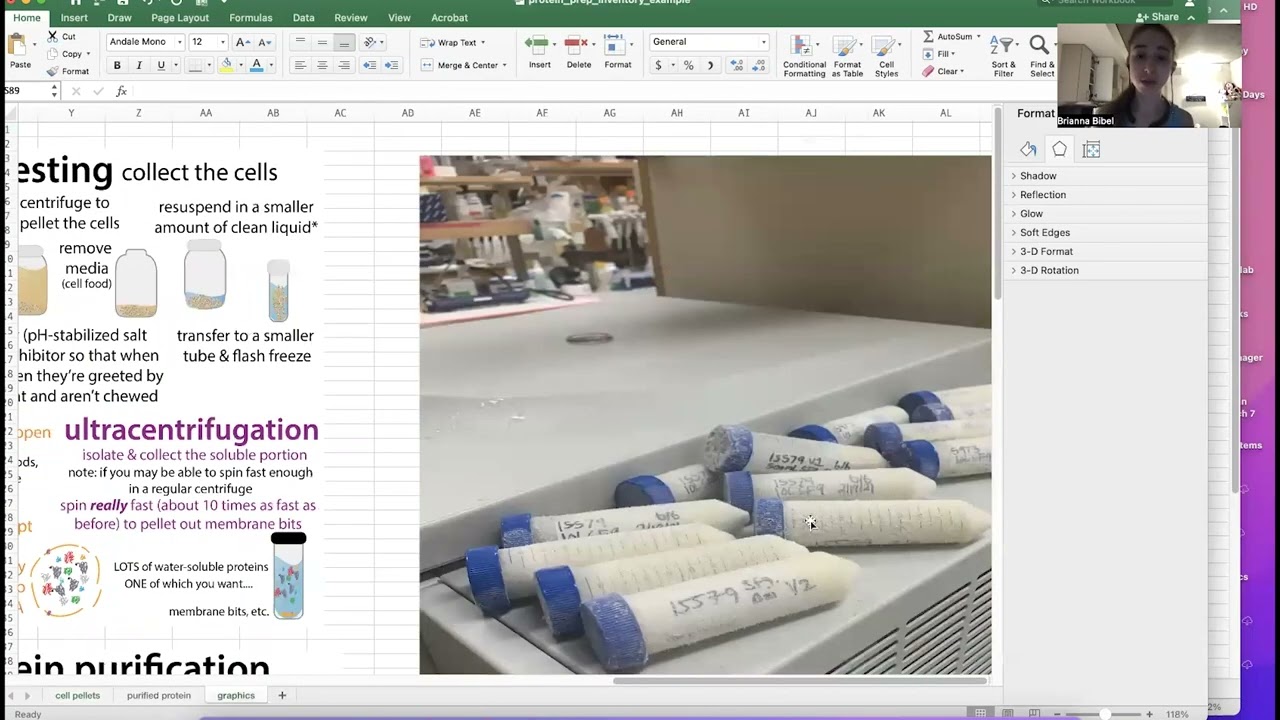
Task: Align text to bottom
Action: click(x=344, y=42)
